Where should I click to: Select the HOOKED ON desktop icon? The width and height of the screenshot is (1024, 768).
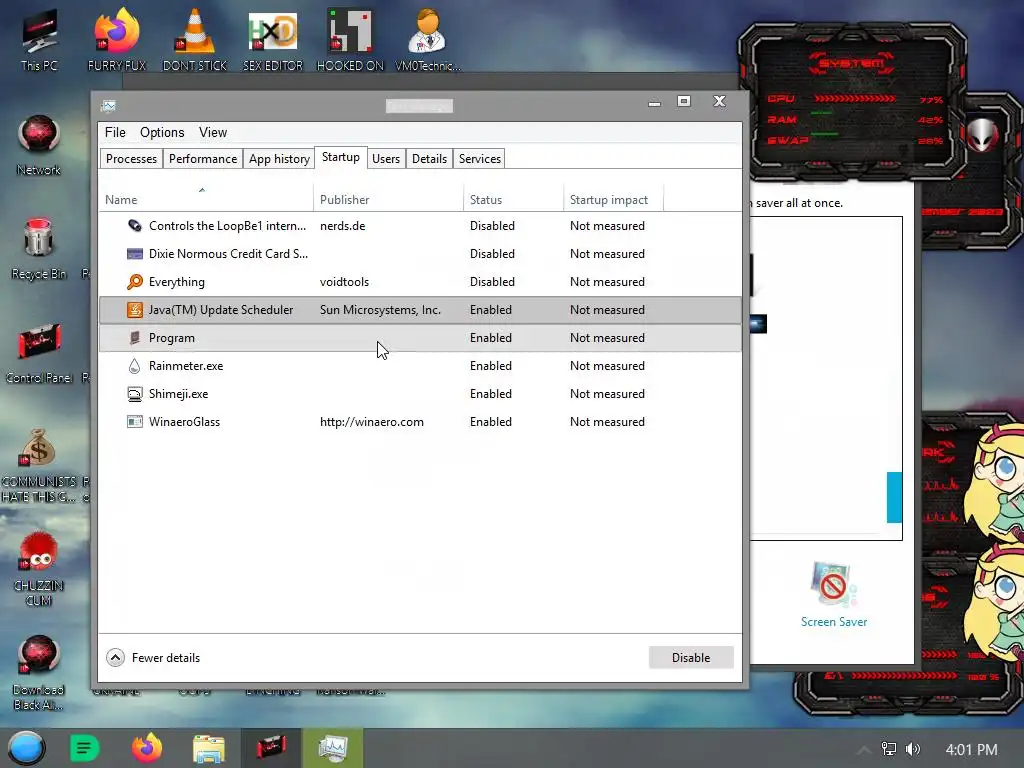click(350, 39)
